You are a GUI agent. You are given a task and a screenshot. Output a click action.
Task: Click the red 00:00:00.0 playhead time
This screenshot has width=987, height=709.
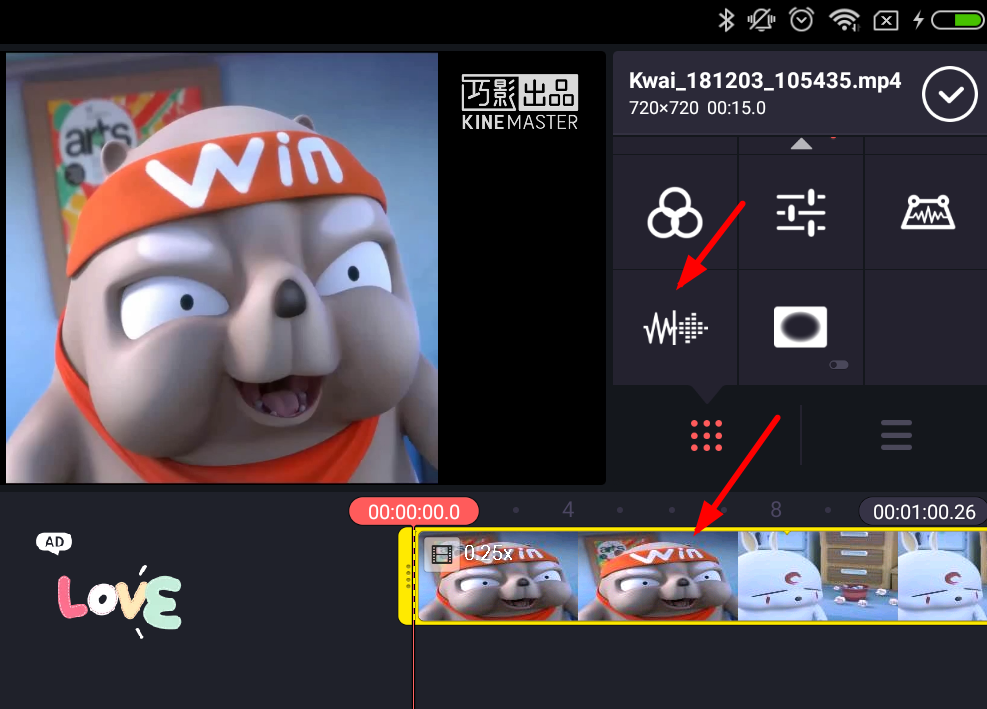(414, 511)
